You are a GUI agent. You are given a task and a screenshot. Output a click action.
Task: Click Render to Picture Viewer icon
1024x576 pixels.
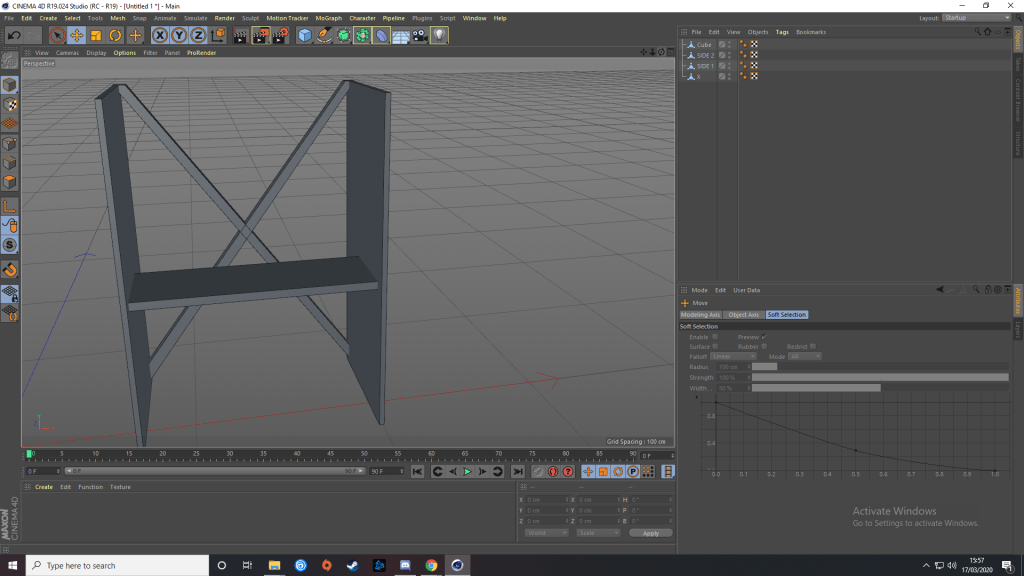pyautogui.click(x=260, y=36)
